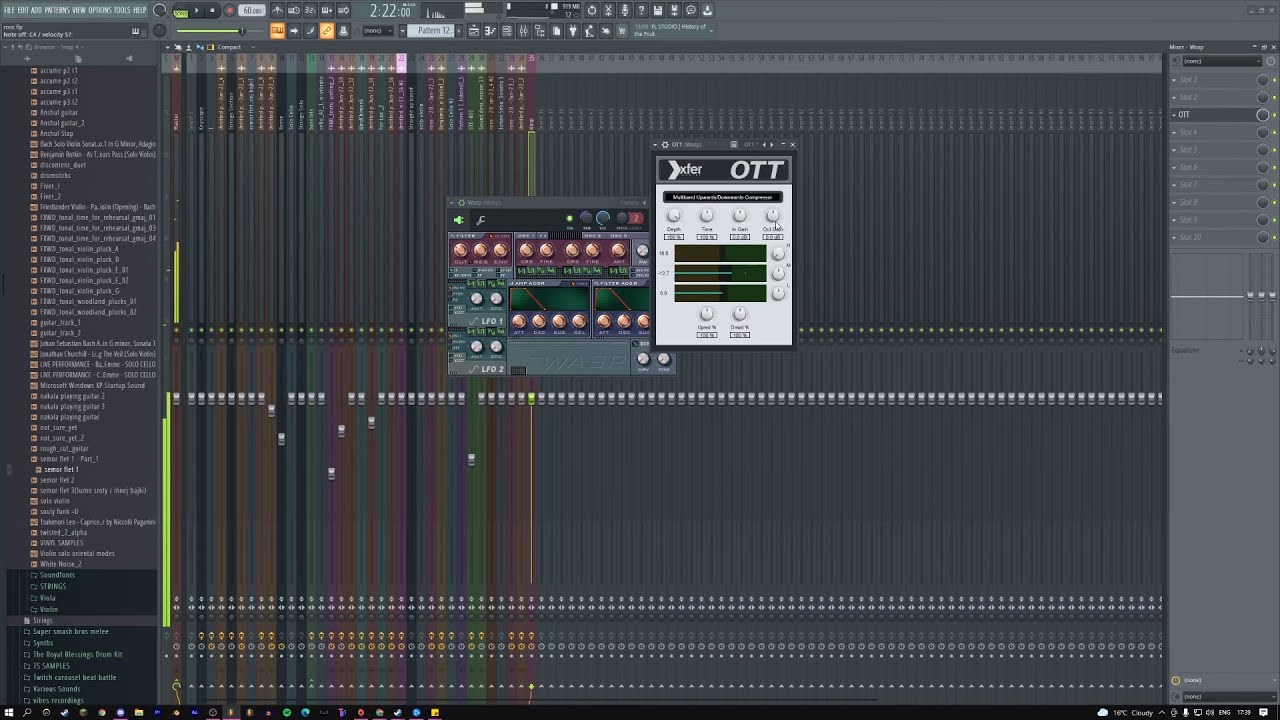Open the View Piano Roll icon
The image size is (1280, 720).
[x=489, y=31]
